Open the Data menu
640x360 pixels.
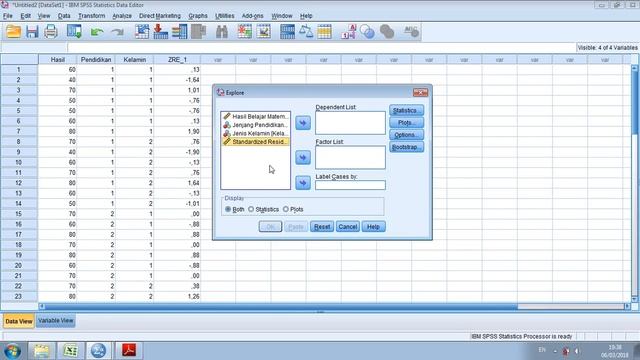64,16
